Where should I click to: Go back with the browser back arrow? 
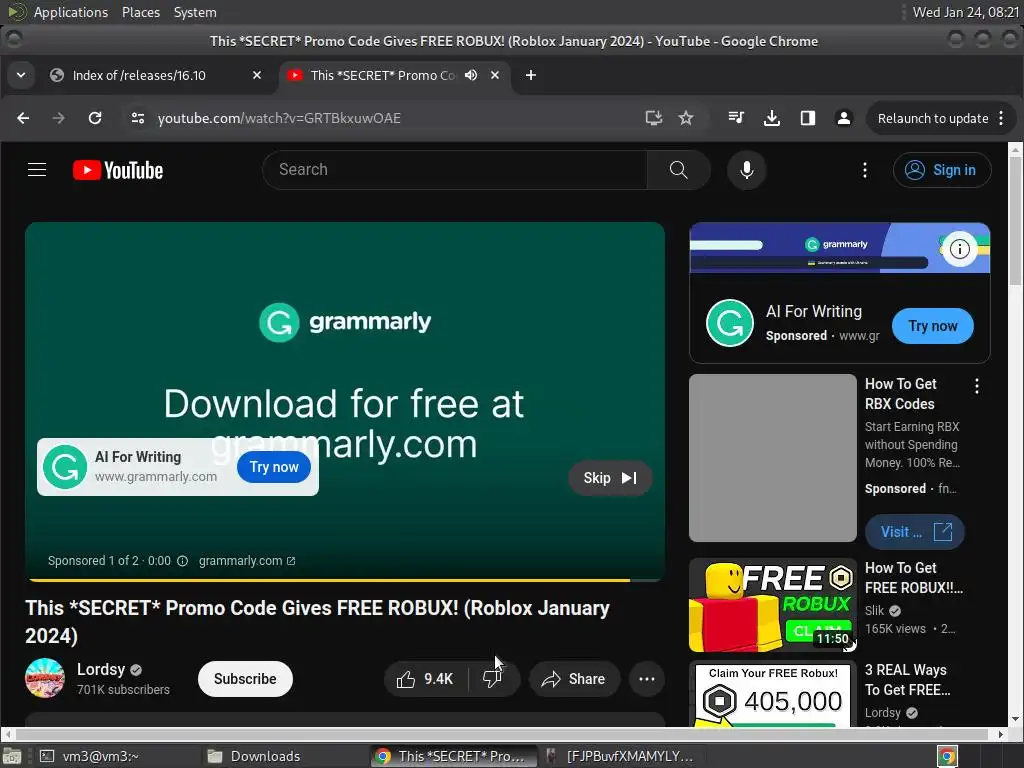click(23, 118)
